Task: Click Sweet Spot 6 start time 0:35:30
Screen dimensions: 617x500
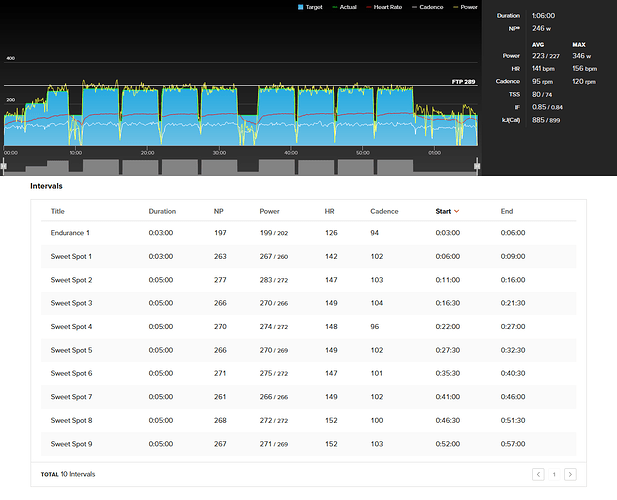Action: coord(448,373)
